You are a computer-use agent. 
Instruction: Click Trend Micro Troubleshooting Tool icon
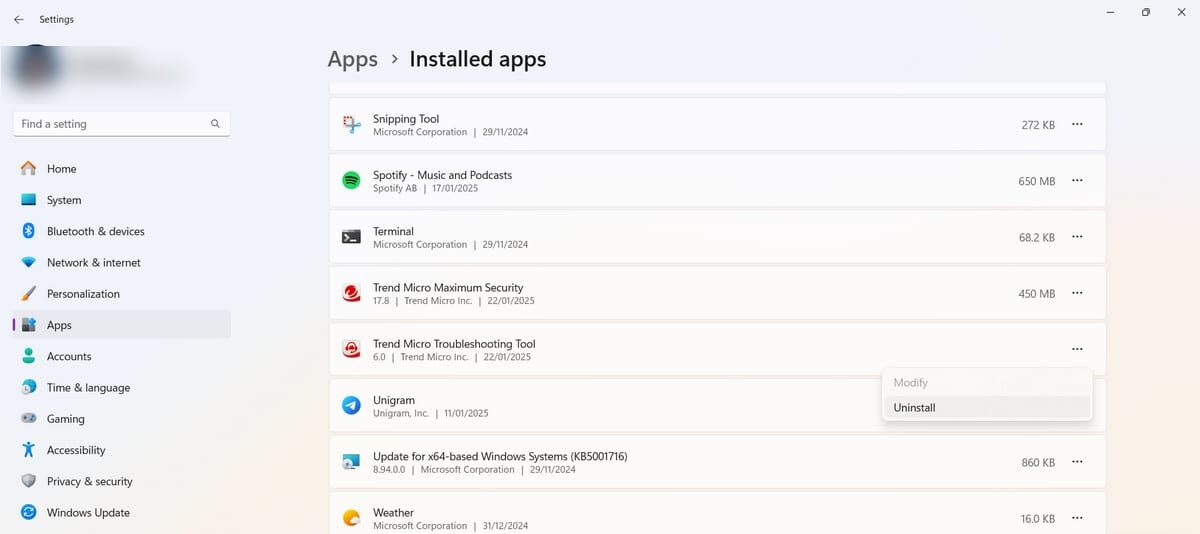pyautogui.click(x=351, y=349)
